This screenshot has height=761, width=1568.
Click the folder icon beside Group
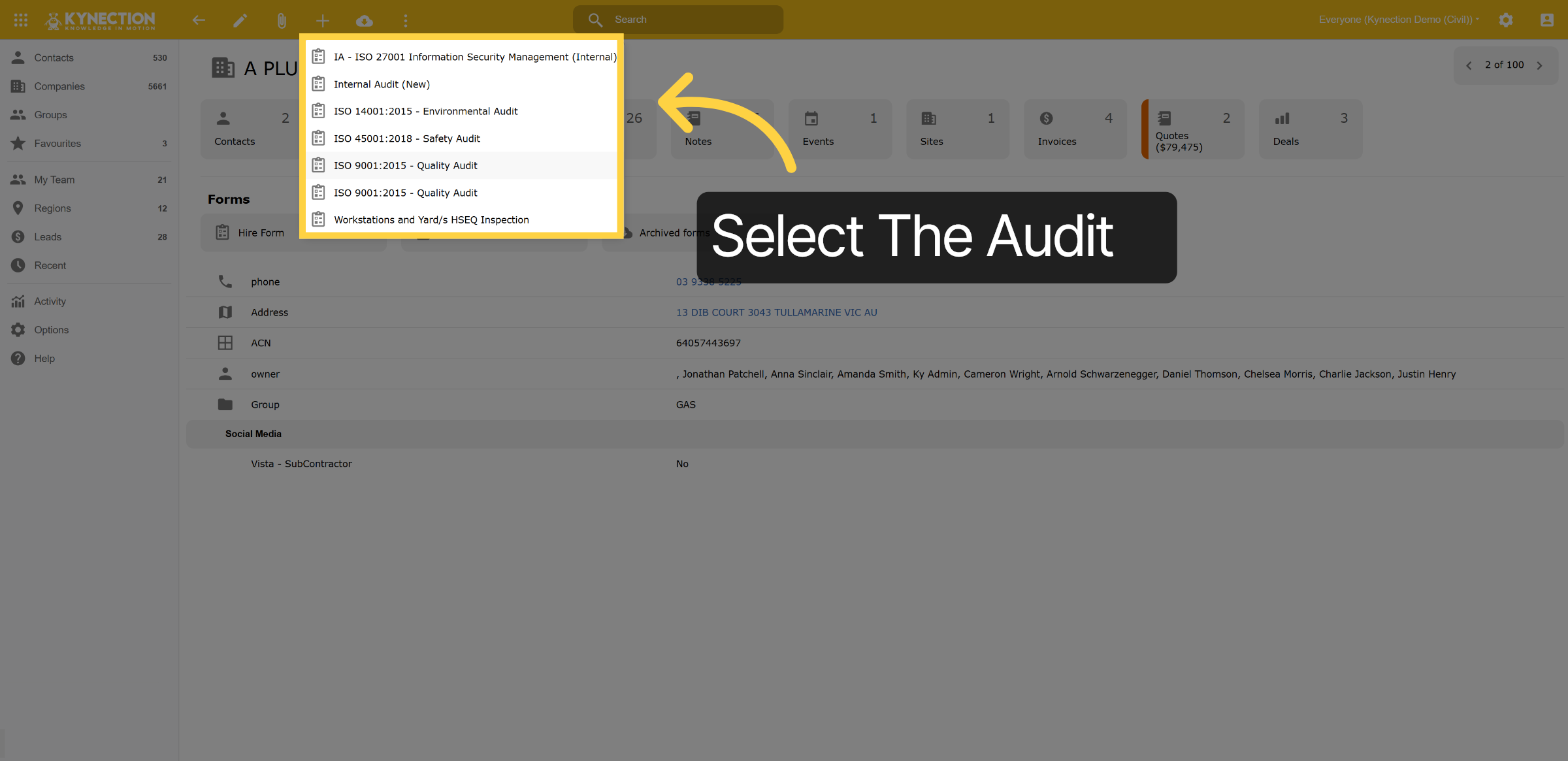point(225,404)
